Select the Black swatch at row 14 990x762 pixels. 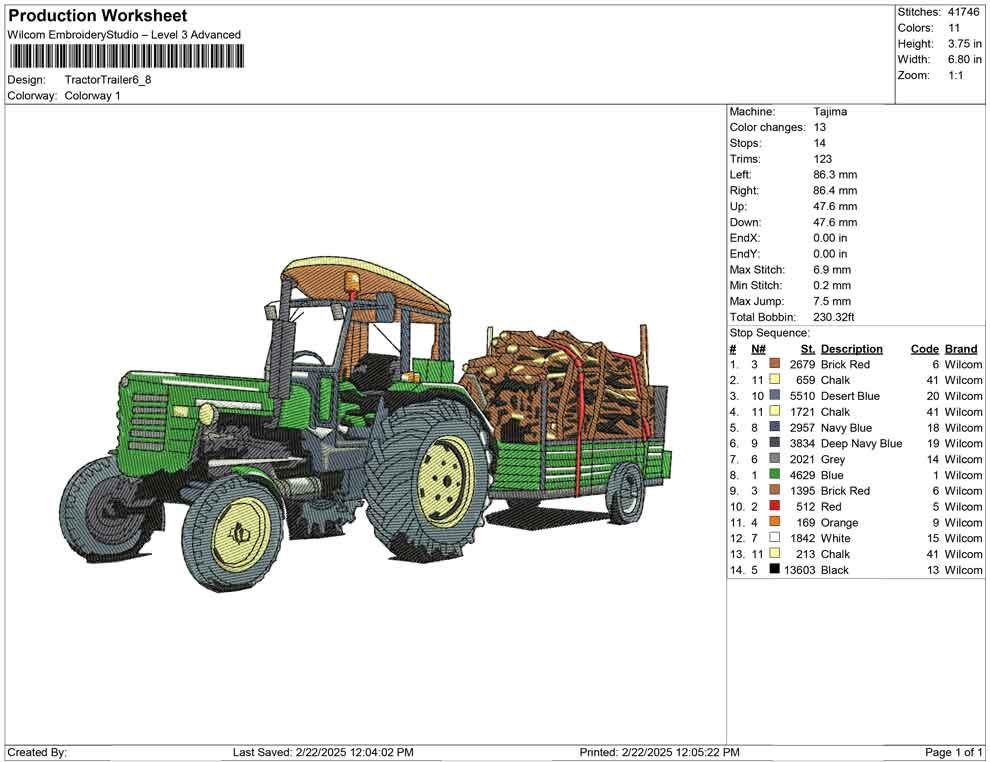coord(774,570)
